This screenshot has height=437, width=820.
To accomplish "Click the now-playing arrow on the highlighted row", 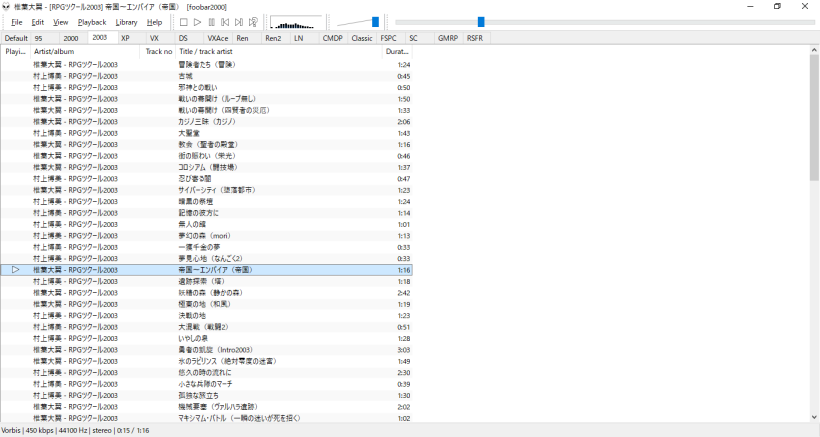I will click(x=16, y=270).
